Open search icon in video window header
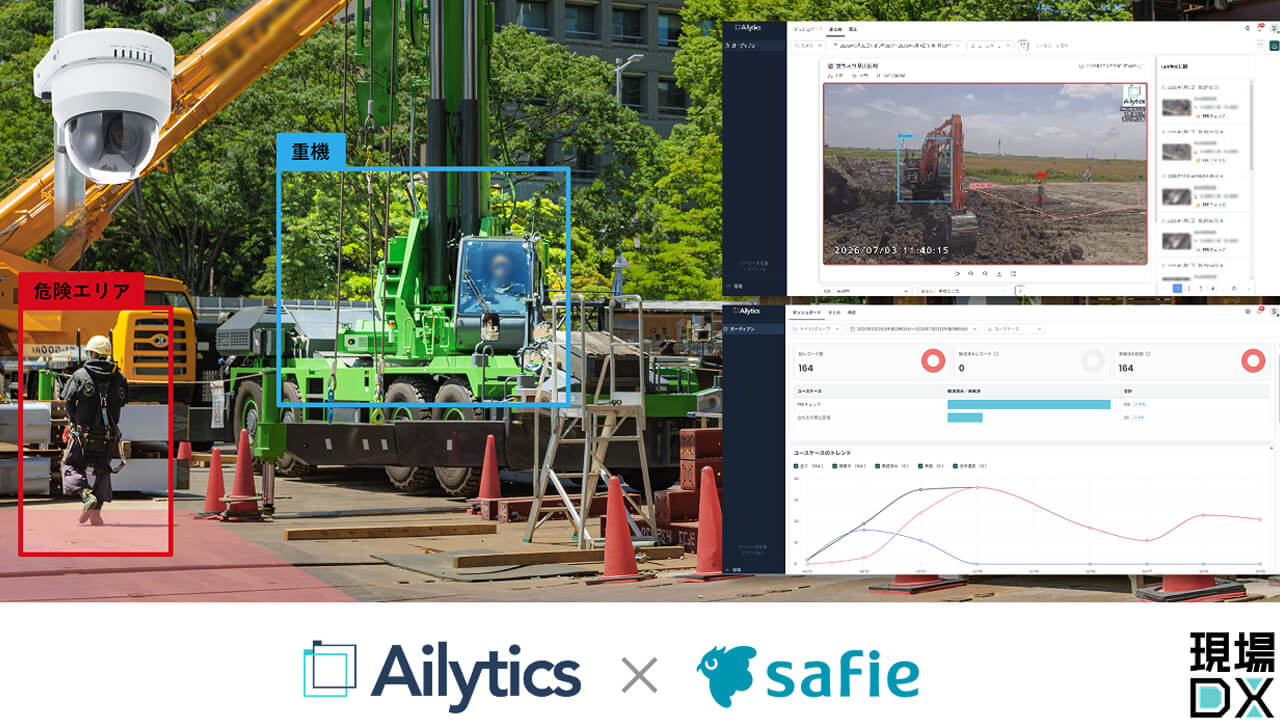The height and width of the screenshot is (720, 1280). point(1247,28)
